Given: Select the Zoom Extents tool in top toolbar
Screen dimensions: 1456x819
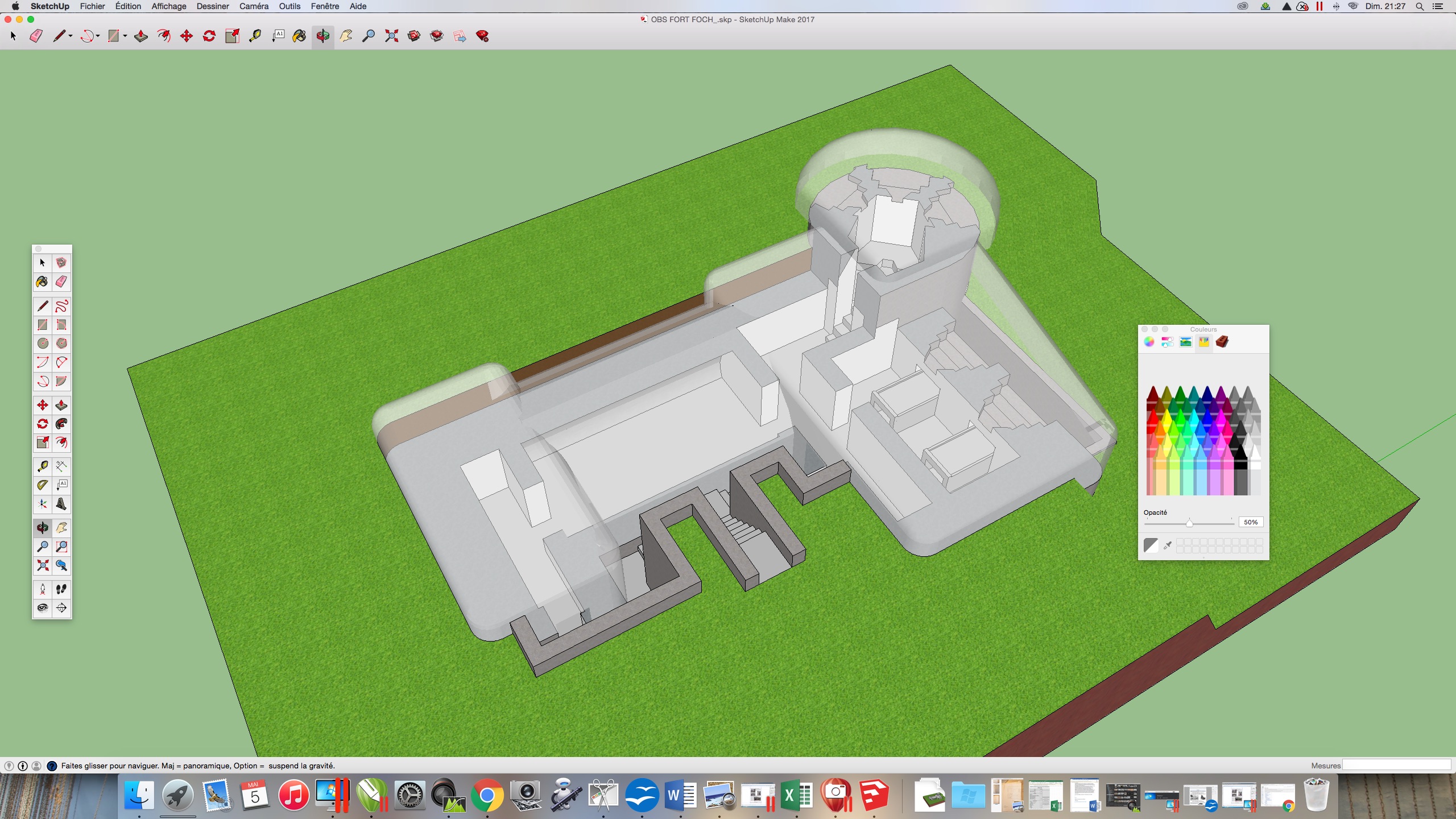Looking at the screenshot, I should [391, 36].
